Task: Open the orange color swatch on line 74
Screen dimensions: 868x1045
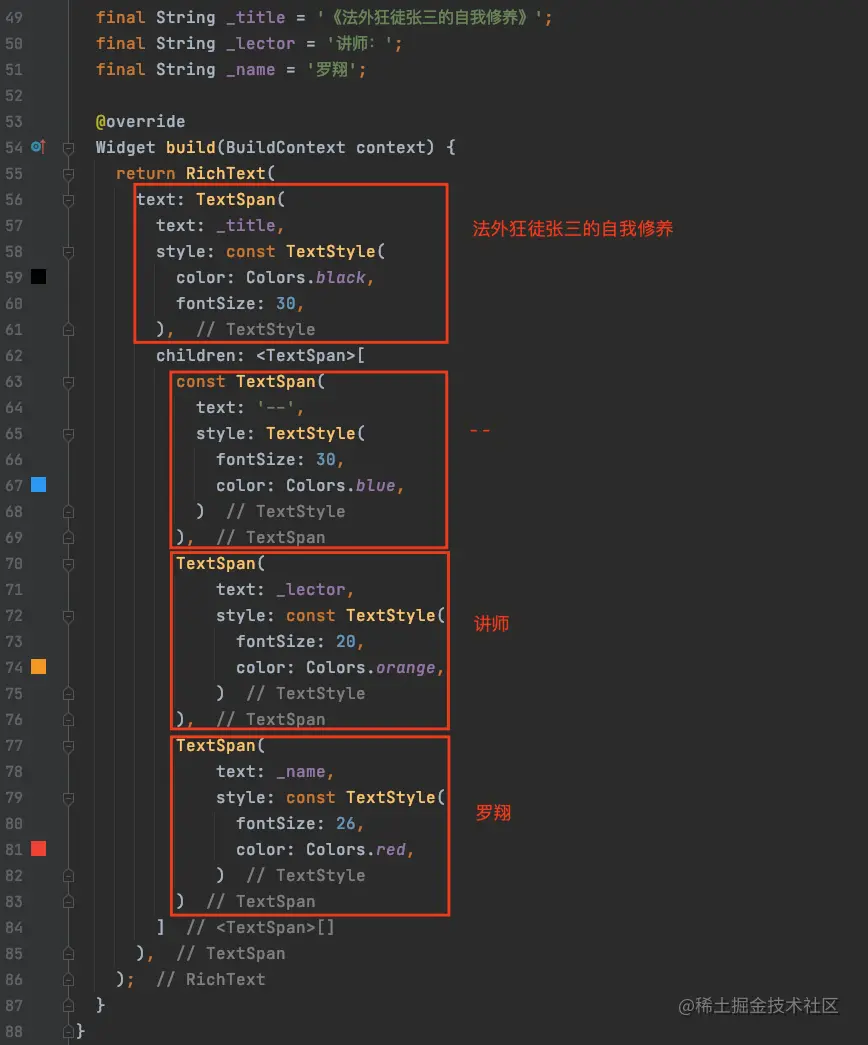Action: coord(39,666)
